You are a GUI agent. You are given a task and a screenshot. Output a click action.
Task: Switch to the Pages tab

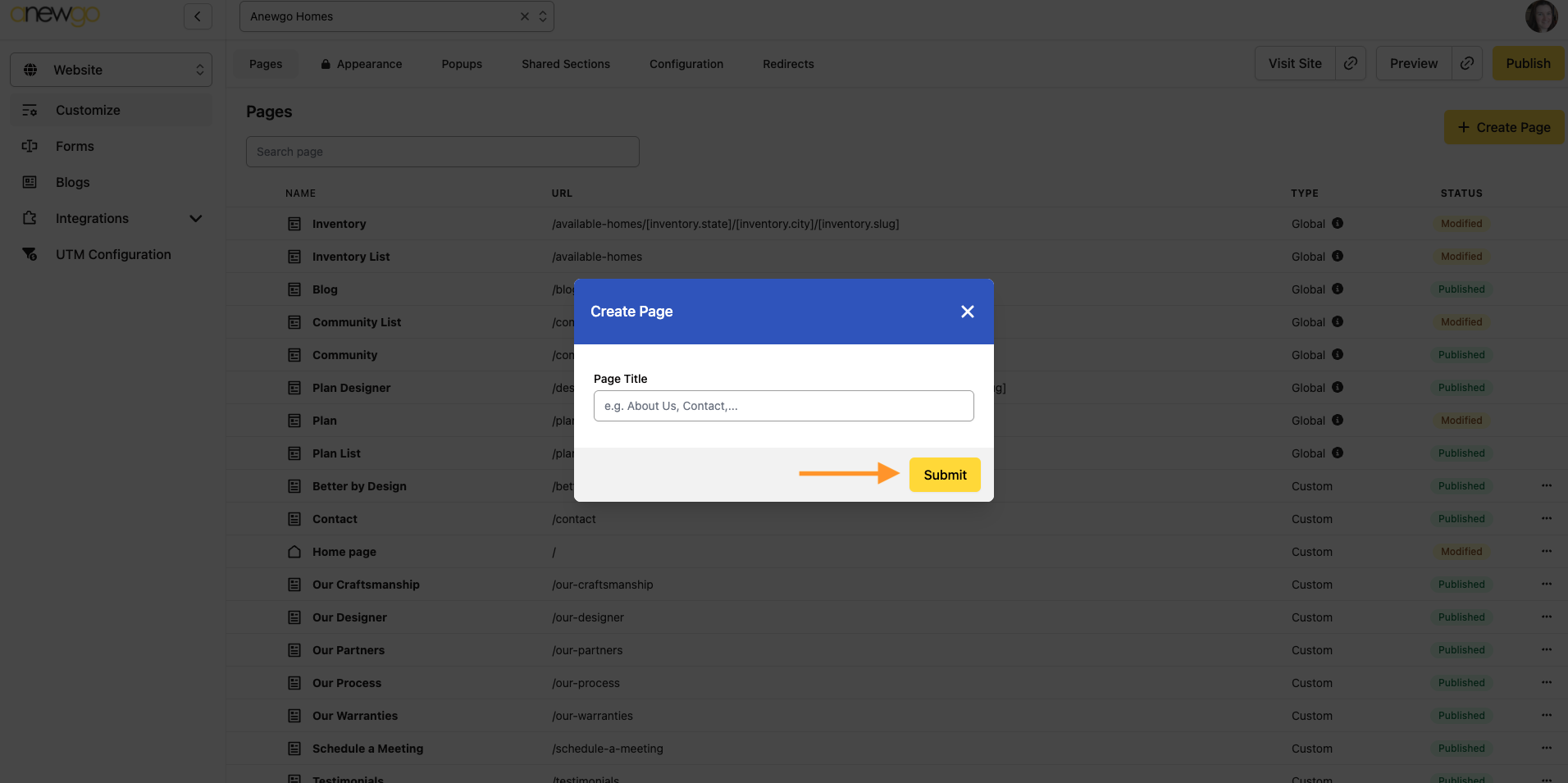point(266,64)
